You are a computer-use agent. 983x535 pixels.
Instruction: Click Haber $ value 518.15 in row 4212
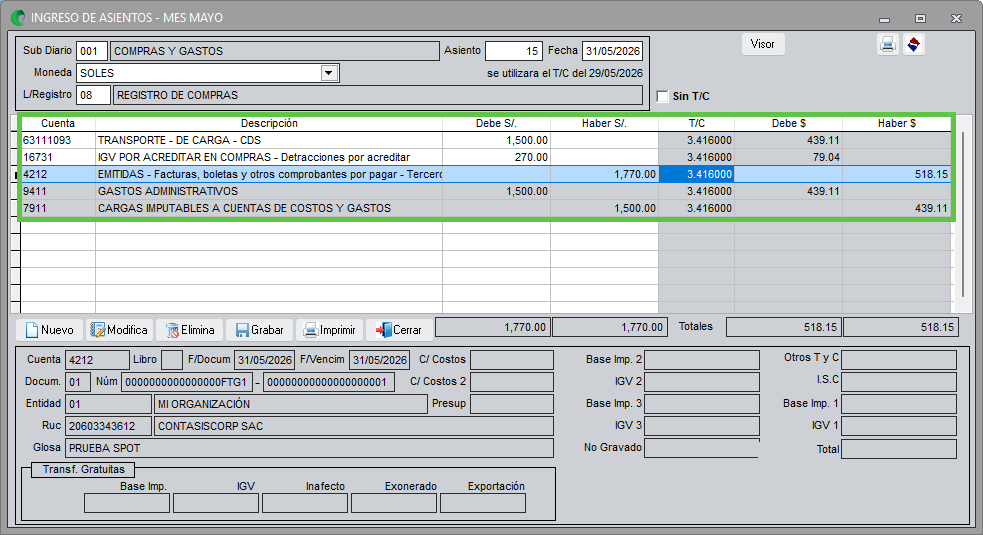[x=896, y=174]
